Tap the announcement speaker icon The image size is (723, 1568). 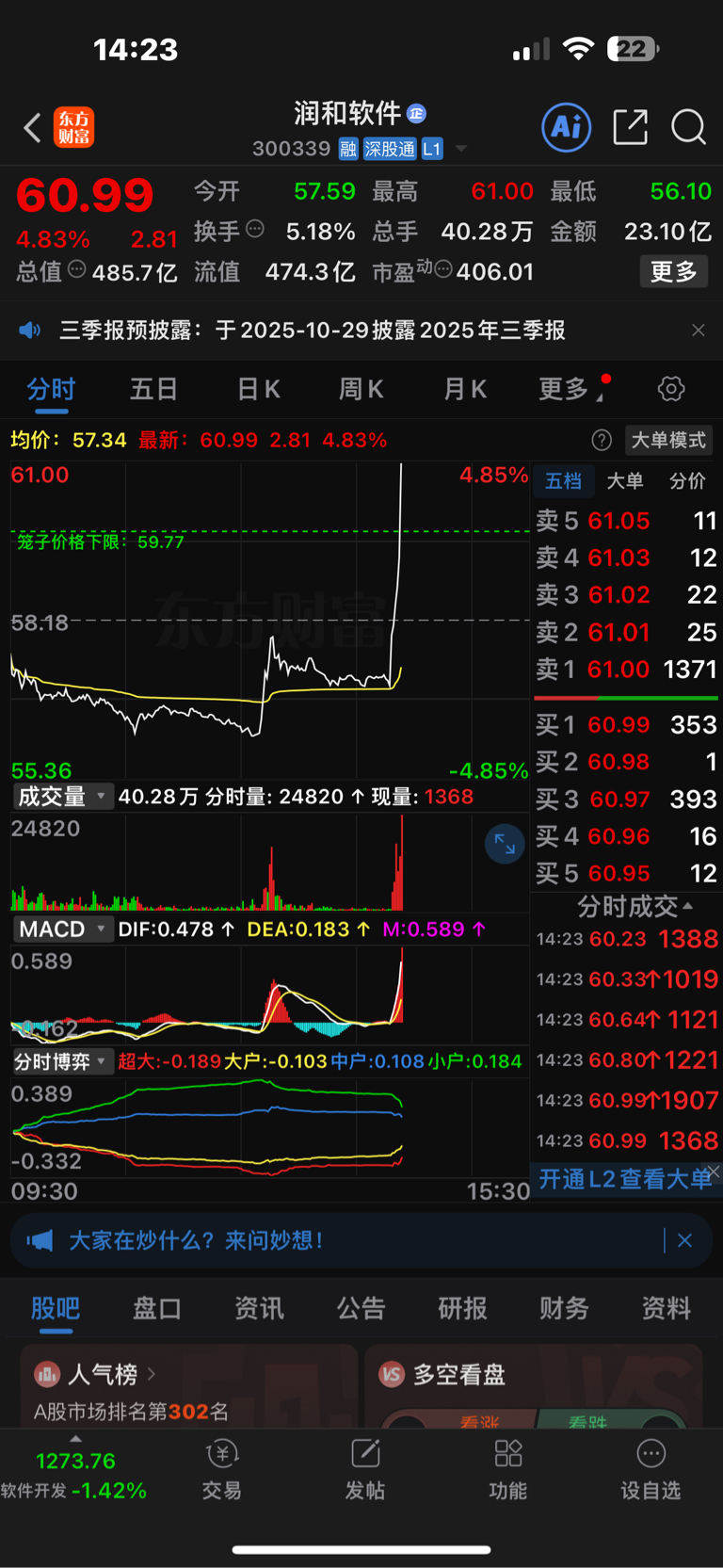[x=30, y=330]
